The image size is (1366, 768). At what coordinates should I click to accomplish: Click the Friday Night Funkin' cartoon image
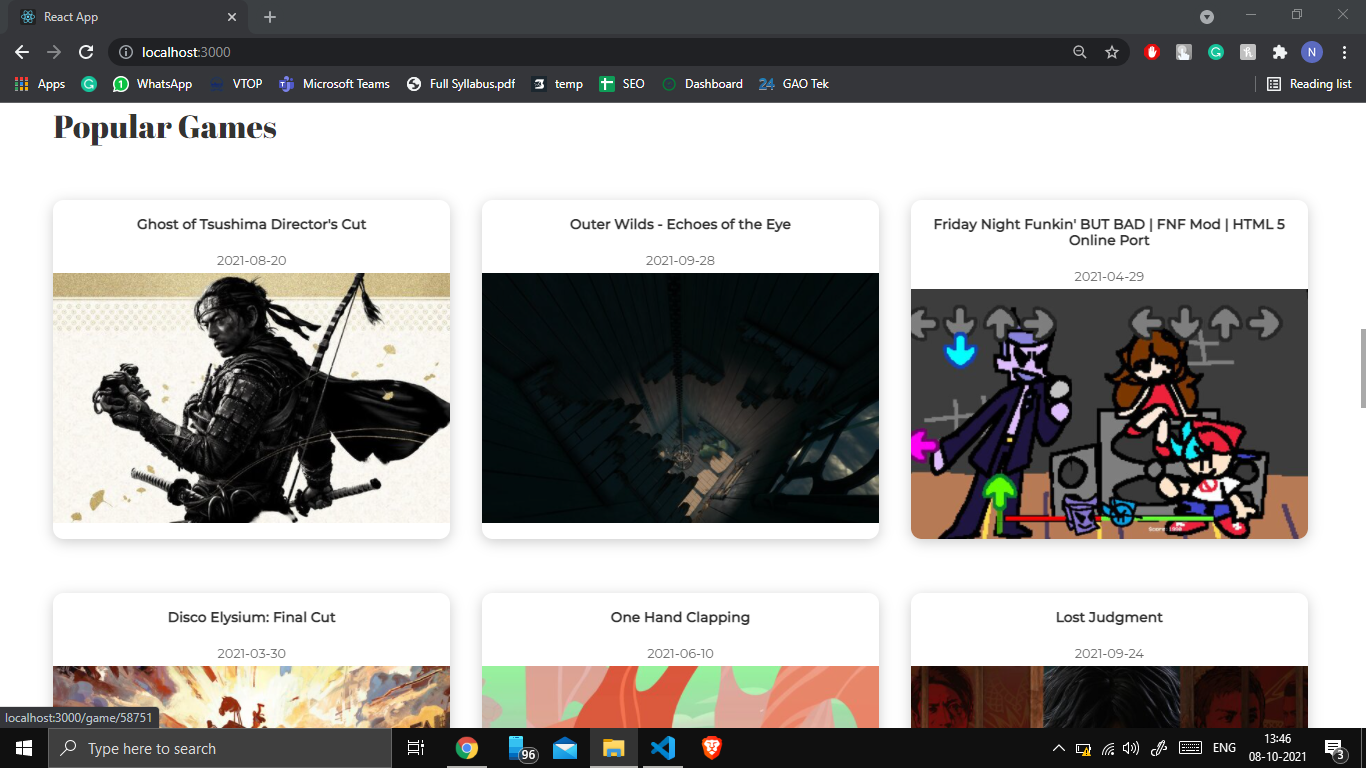[x=1109, y=414]
